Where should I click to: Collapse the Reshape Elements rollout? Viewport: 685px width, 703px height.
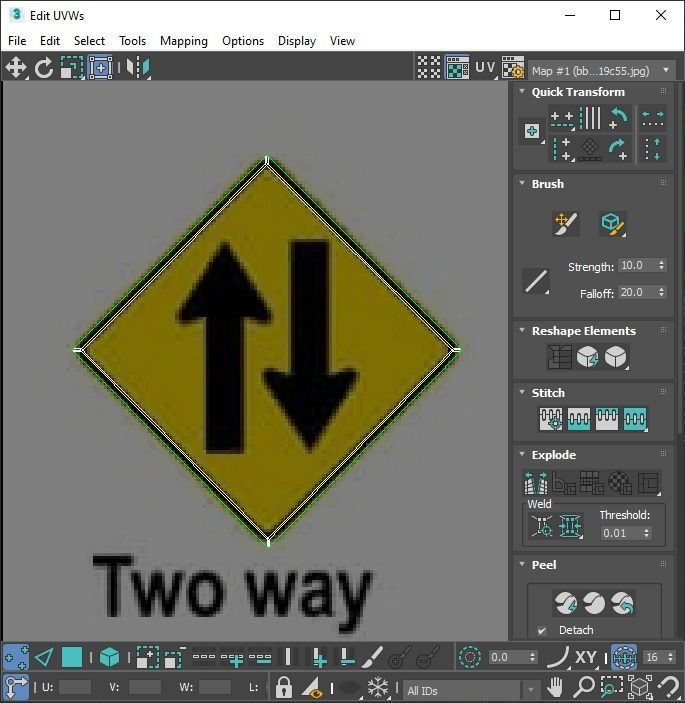point(522,330)
